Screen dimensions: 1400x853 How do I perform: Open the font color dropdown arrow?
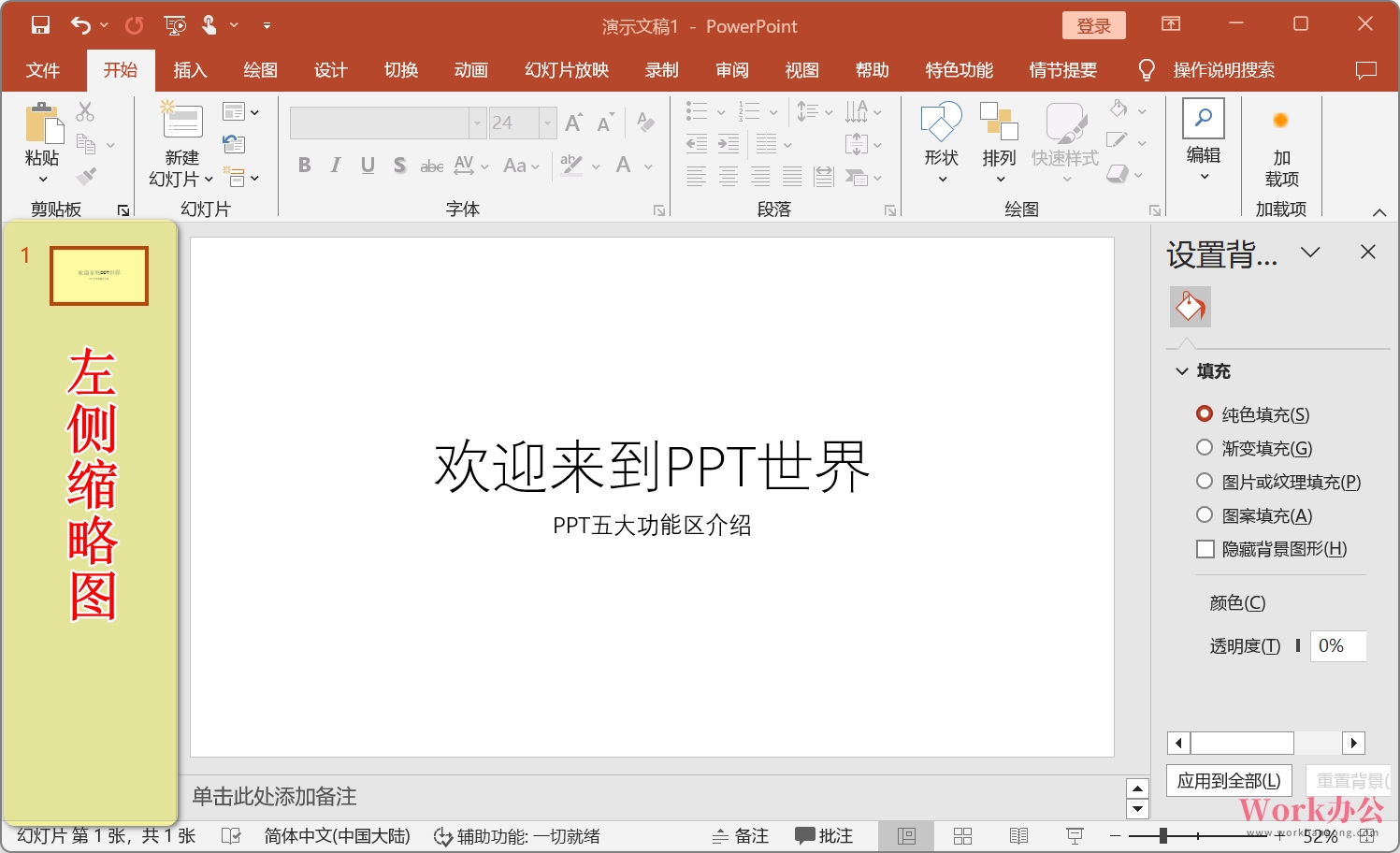(x=648, y=167)
